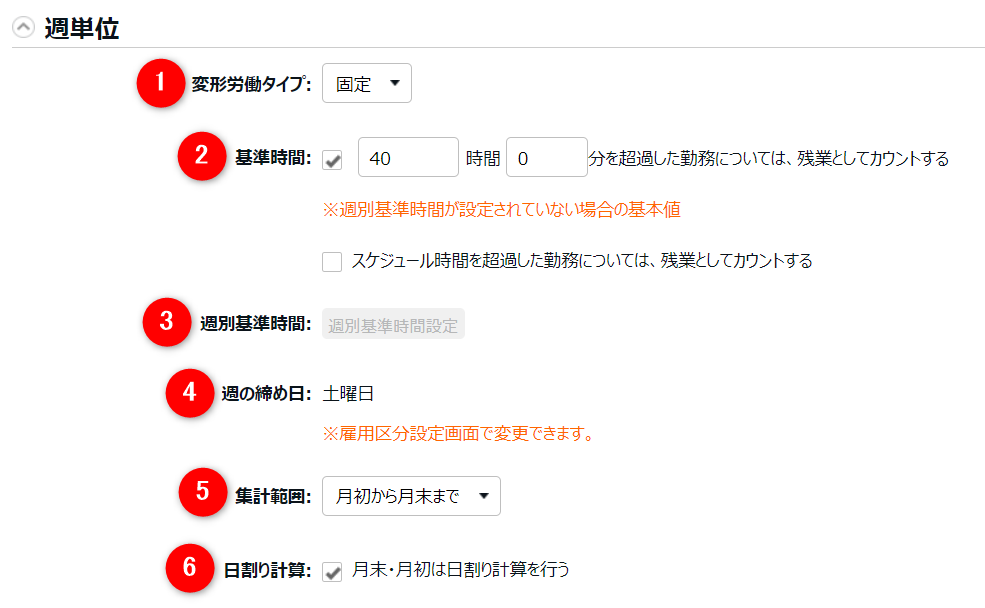Click red numbered badge 2

coord(202,157)
